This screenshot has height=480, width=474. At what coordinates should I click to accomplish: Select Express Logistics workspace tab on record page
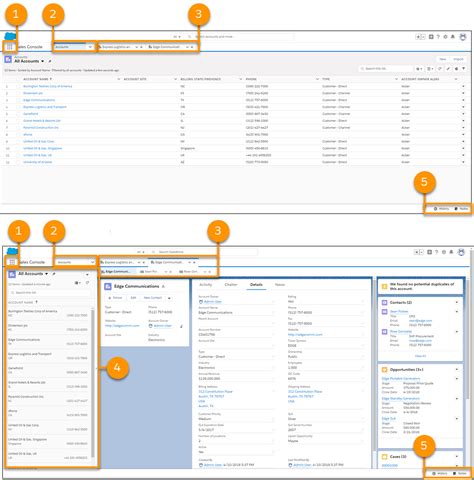[x=117, y=263]
